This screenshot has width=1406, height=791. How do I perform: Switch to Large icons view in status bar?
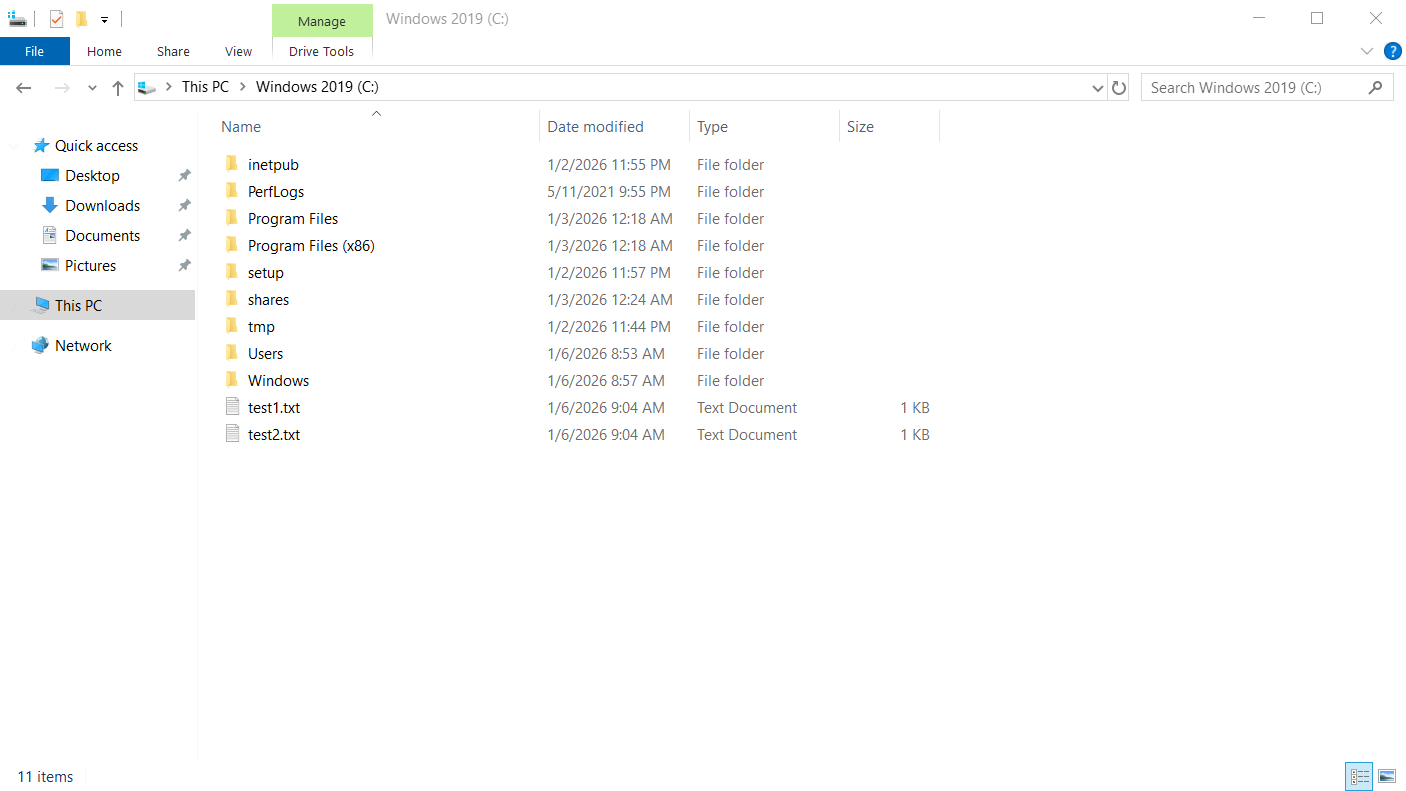(1387, 776)
